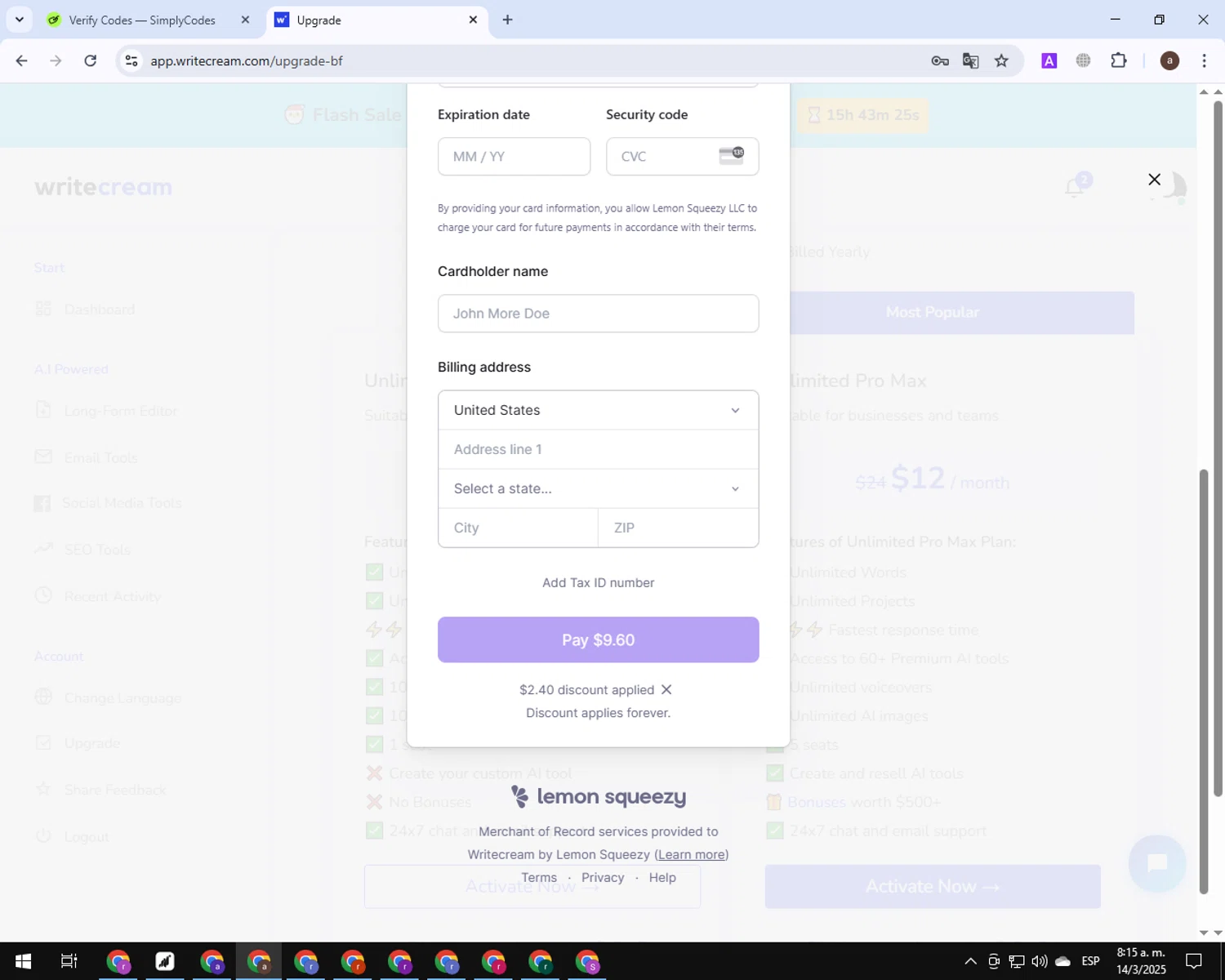Open the Translate page icon
Viewport: 1225px width, 980px height.
970,60
